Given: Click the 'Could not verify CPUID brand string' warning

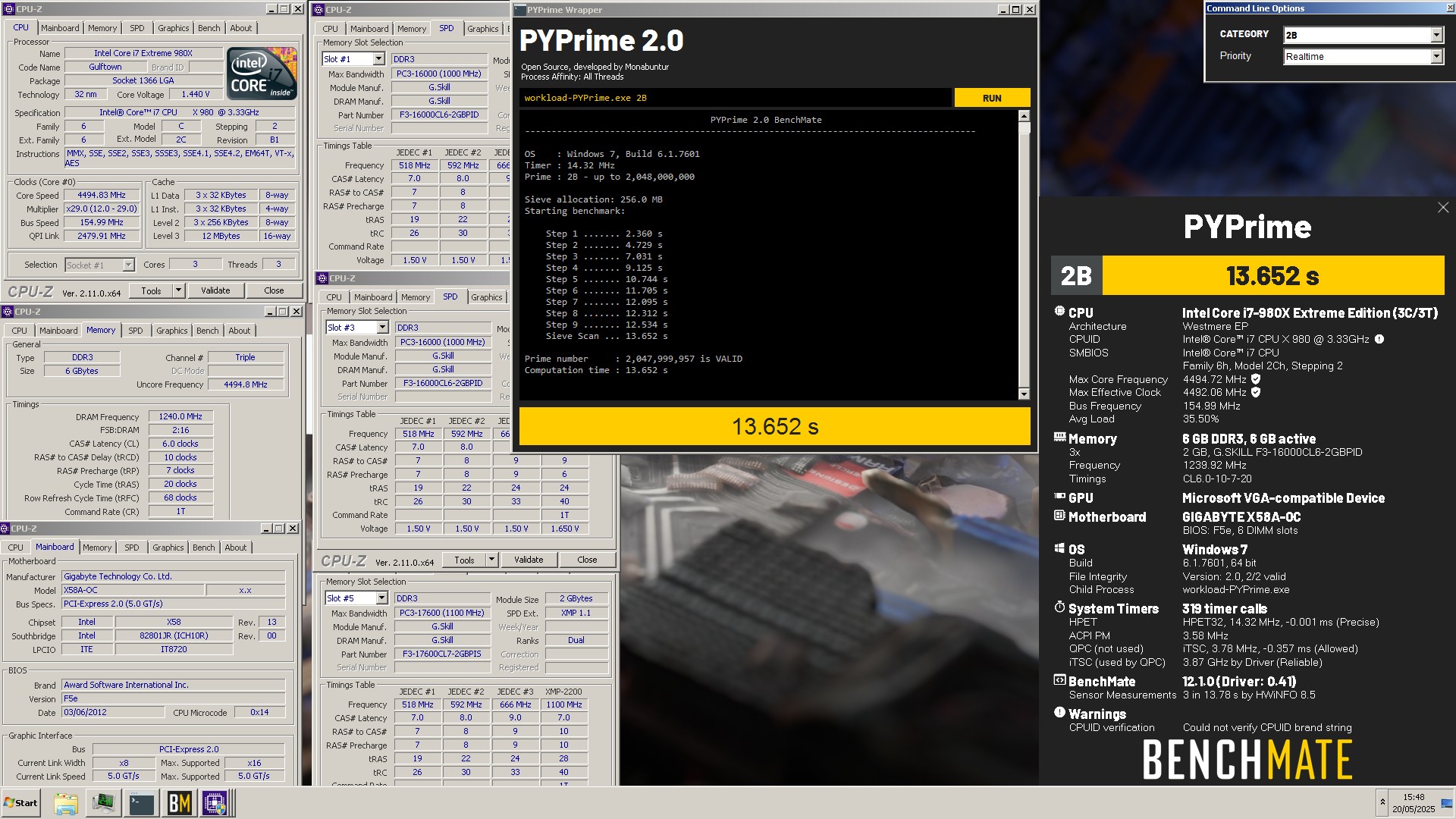Looking at the screenshot, I should coord(1267,727).
